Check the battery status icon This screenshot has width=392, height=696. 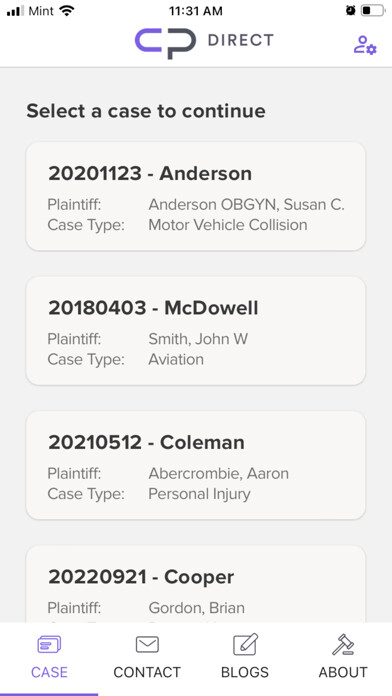(x=372, y=11)
